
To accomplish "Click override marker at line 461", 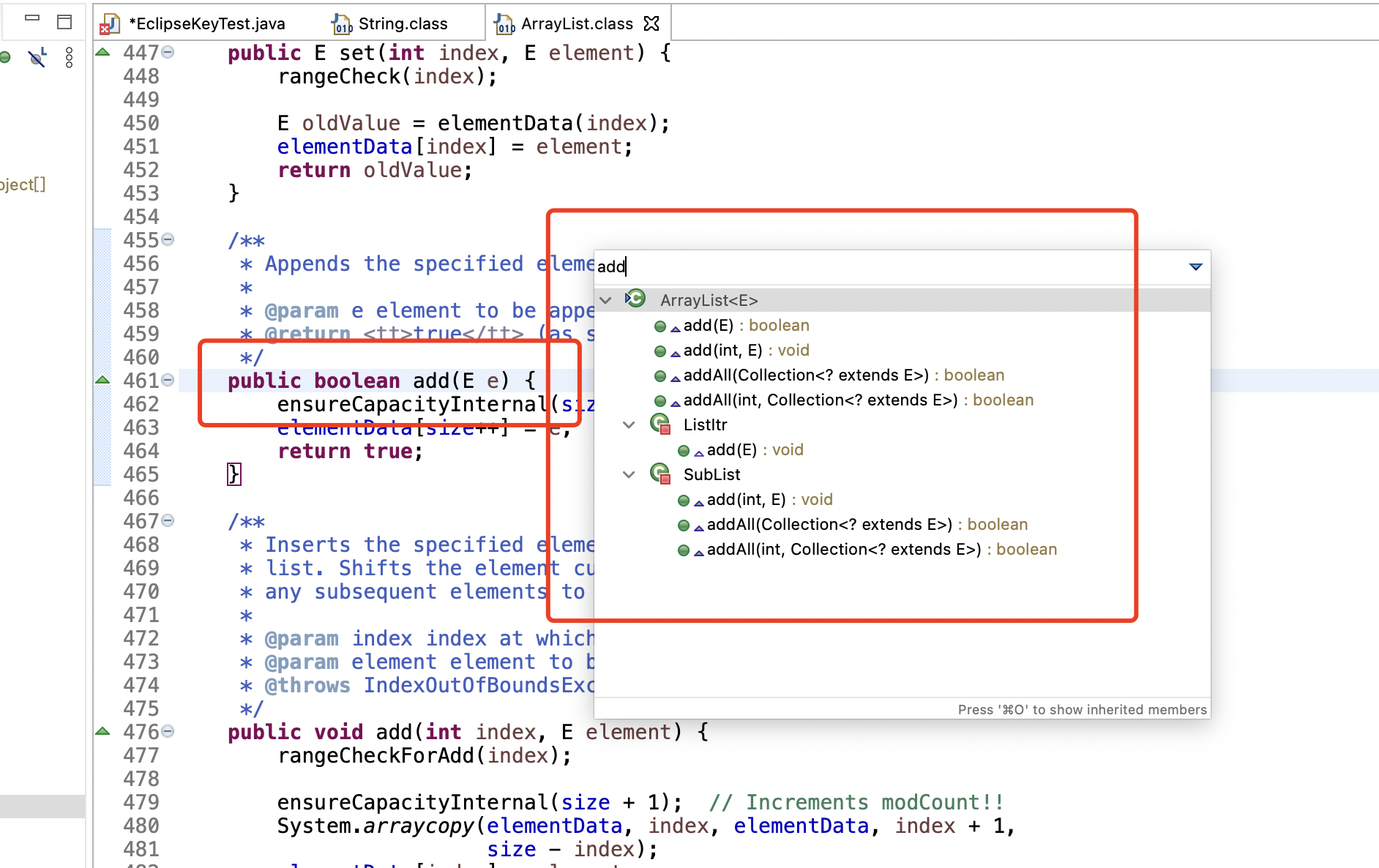I will click(x=103, y=380).
